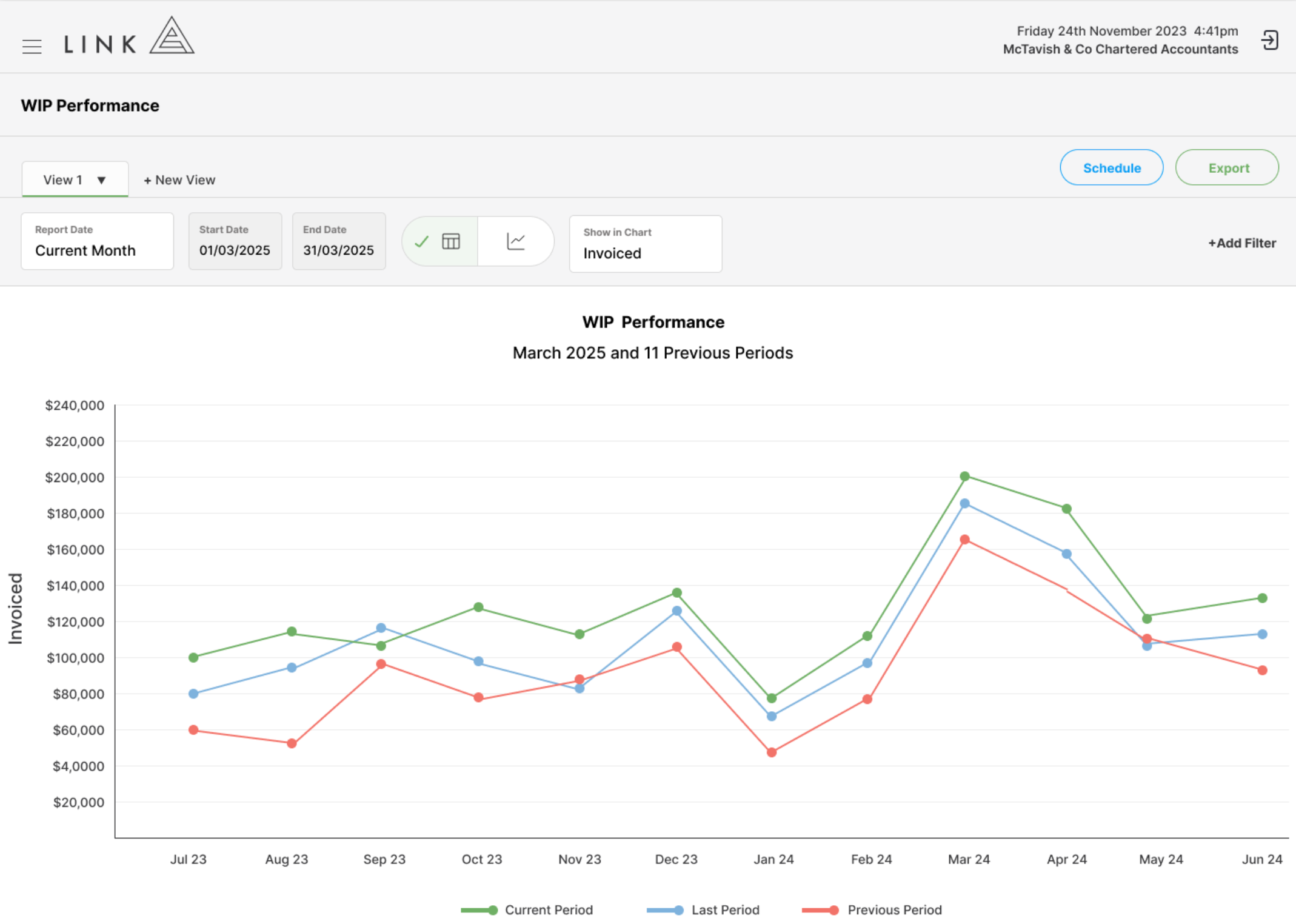
Task: Click the Export button
Action: coord(1228,168)
